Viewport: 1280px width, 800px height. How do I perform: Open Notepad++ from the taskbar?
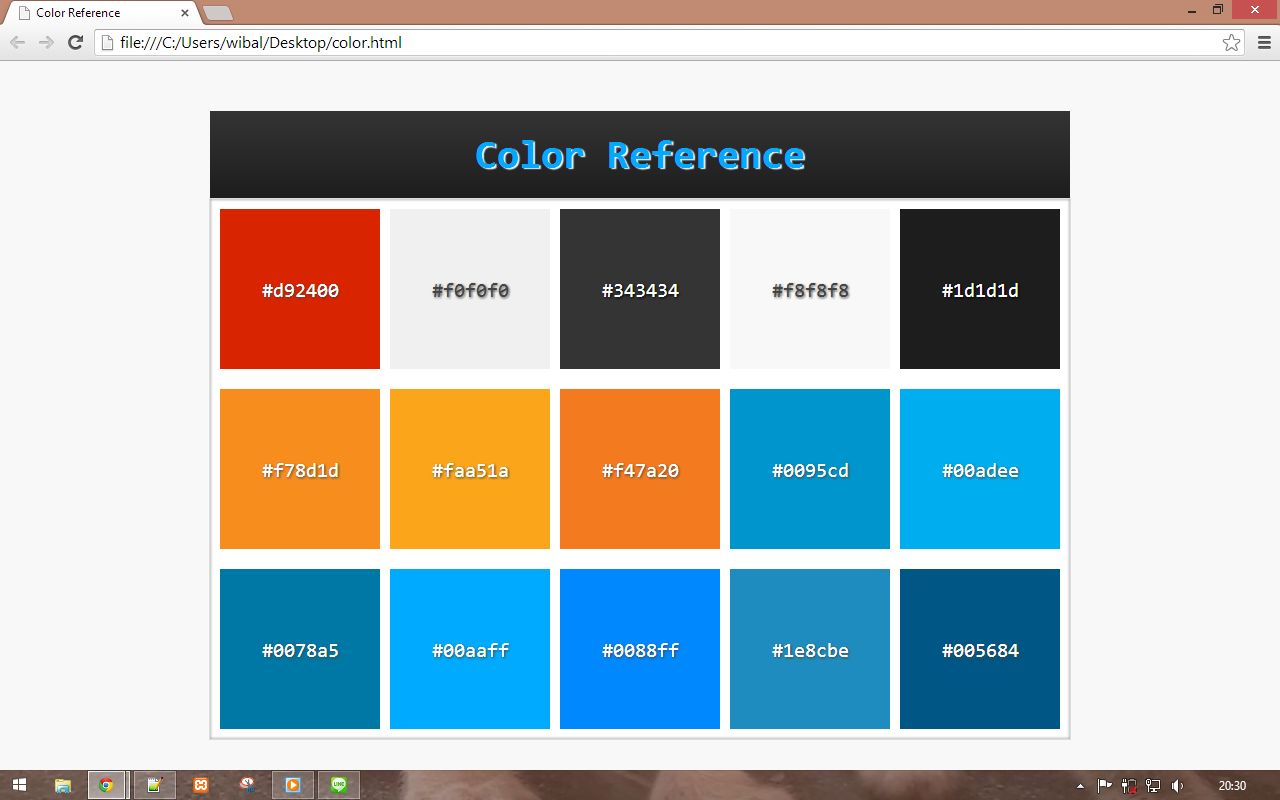click(x=154, y=785)
